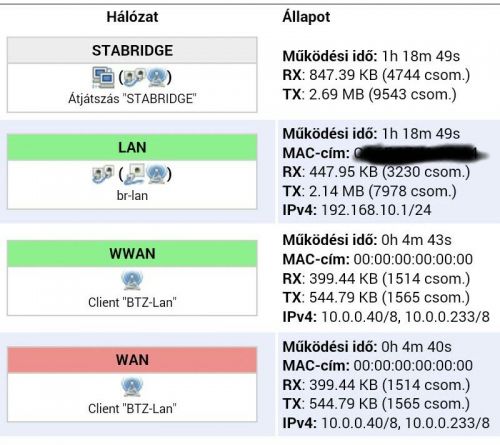Click the Hálózat column header
500x445 pixels.
coord(132,17)
